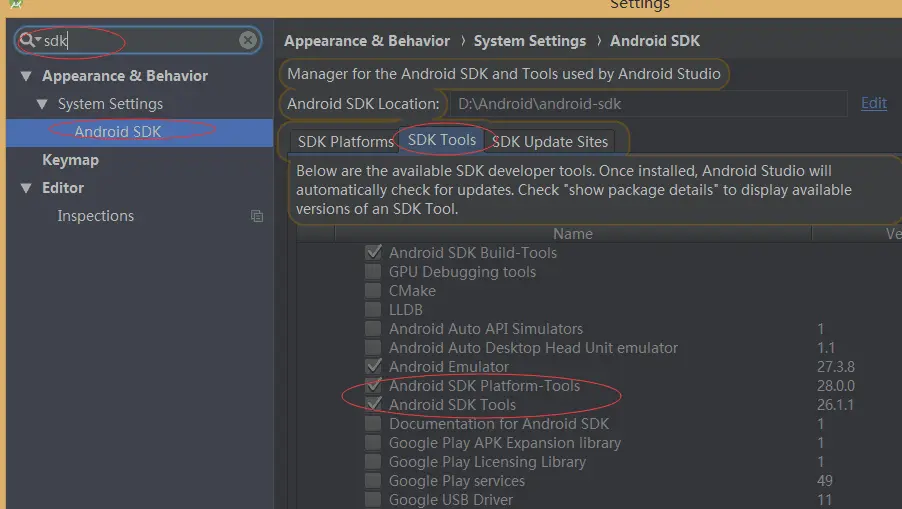The height and width of the screenshot is (509, 902).
Task: Switch to the SDK Update Sites tab
Action: 549,141
